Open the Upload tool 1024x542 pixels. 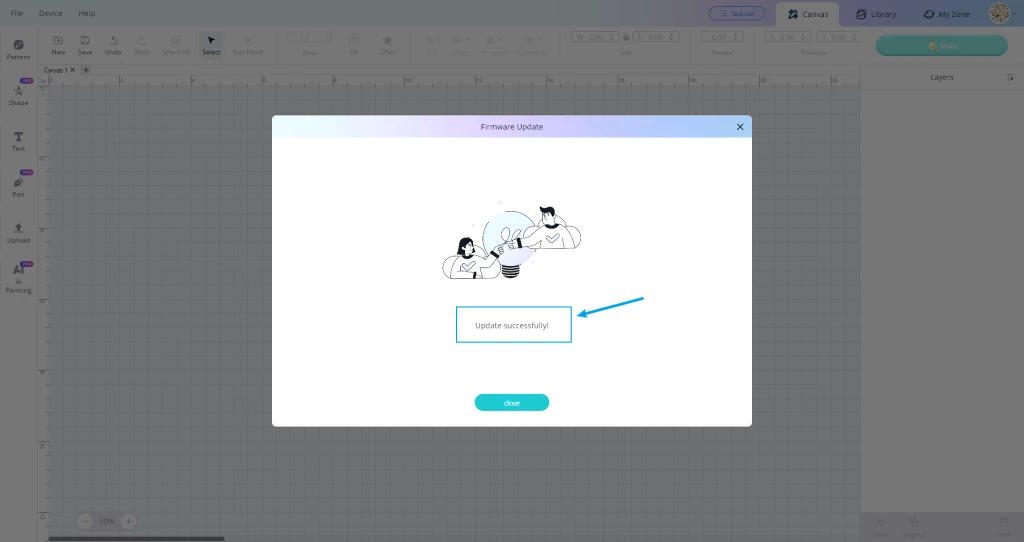click(18, 232)
